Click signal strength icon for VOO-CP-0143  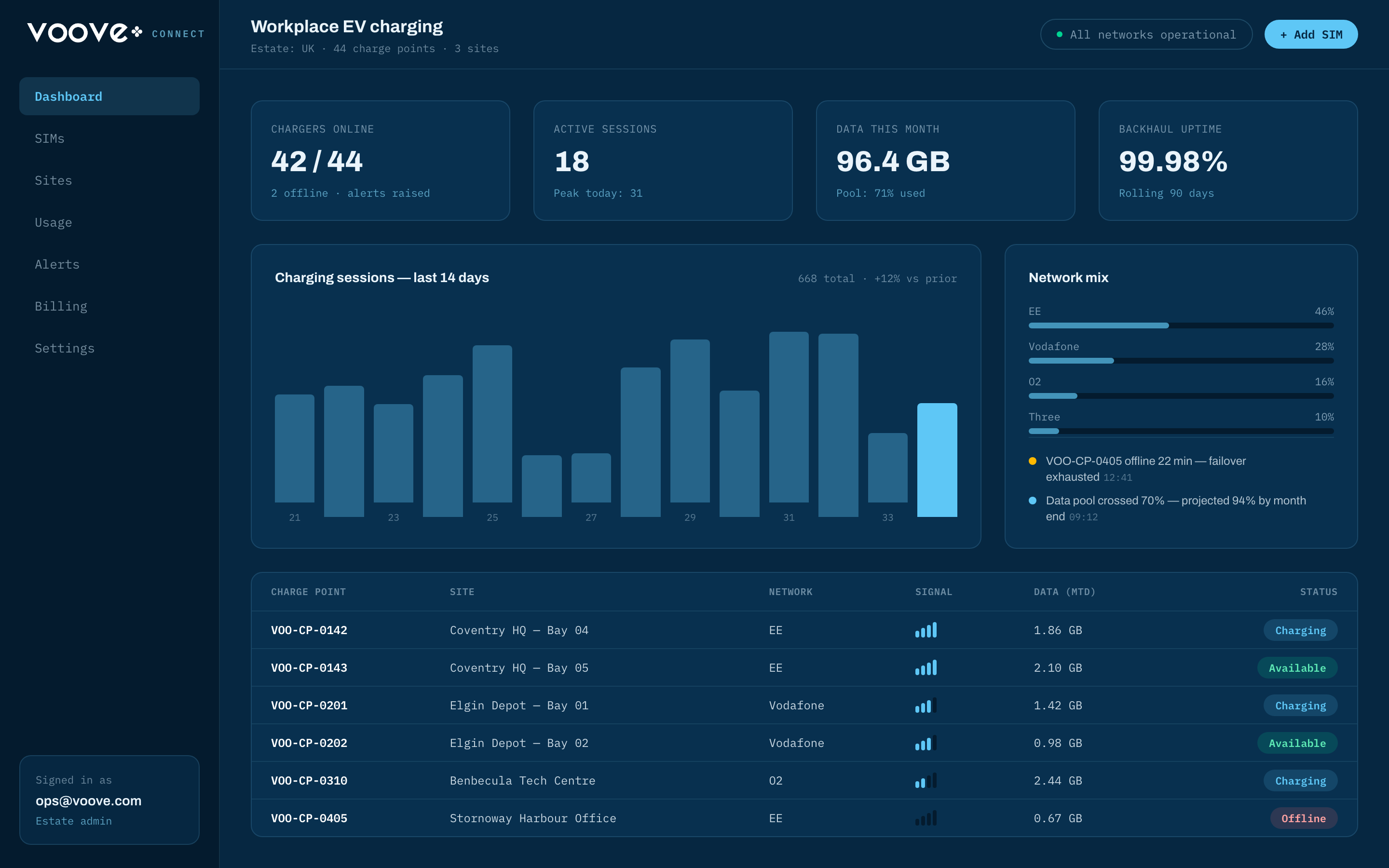tap(926, 667)
